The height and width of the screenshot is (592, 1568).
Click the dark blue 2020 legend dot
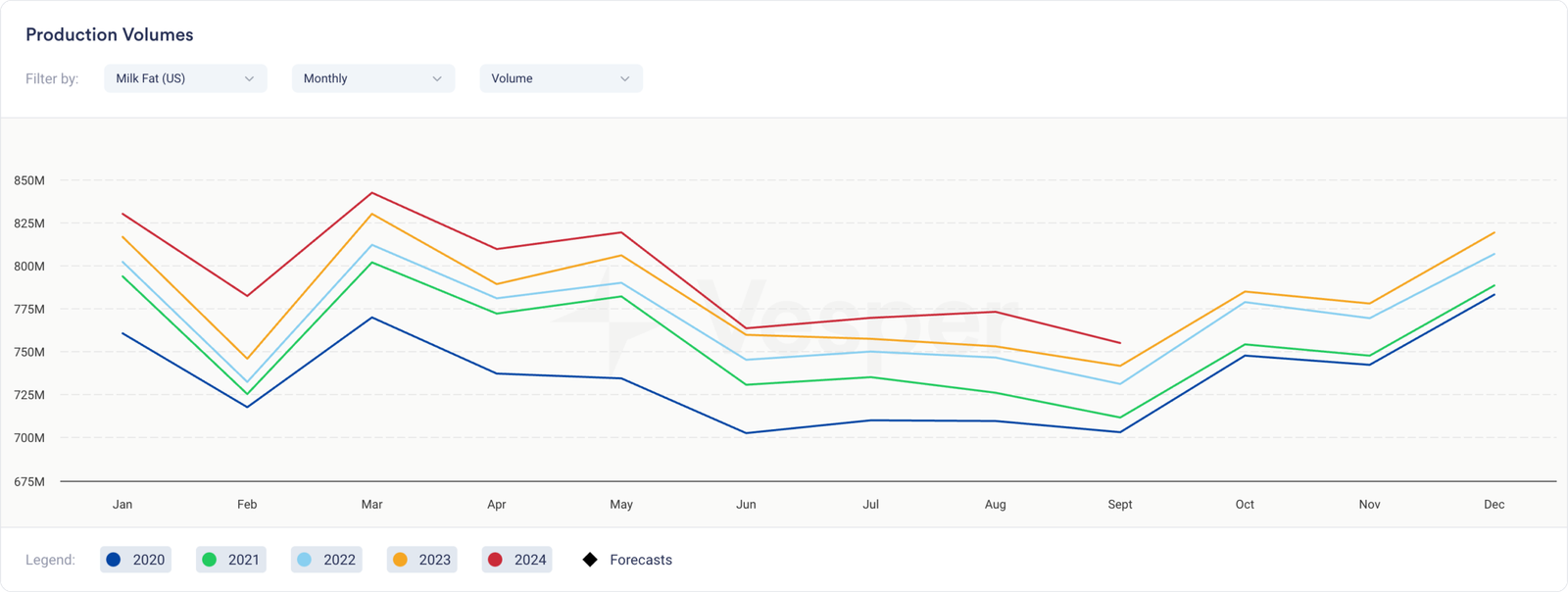tap(114, 560)
